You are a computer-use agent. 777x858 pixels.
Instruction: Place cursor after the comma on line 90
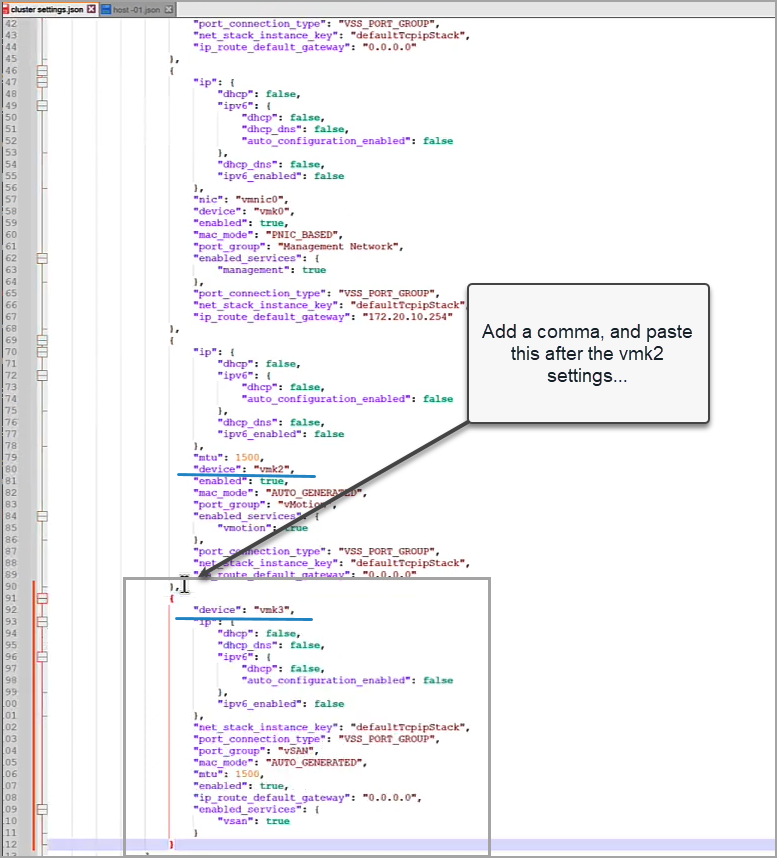click(179, 587)
